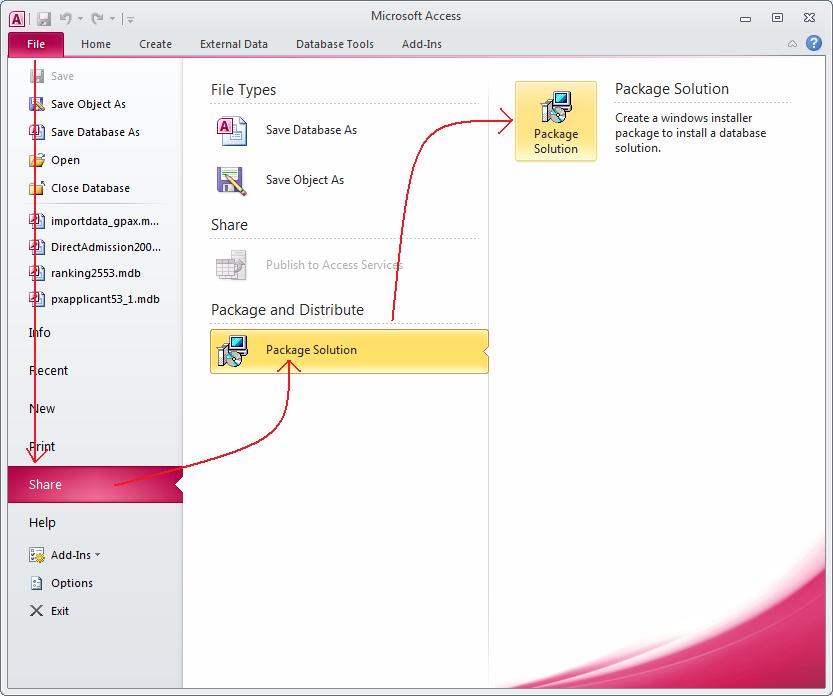Open the Info backstage section
The width and height of the screenshot is (833, 696).
(x=40, y=333)
